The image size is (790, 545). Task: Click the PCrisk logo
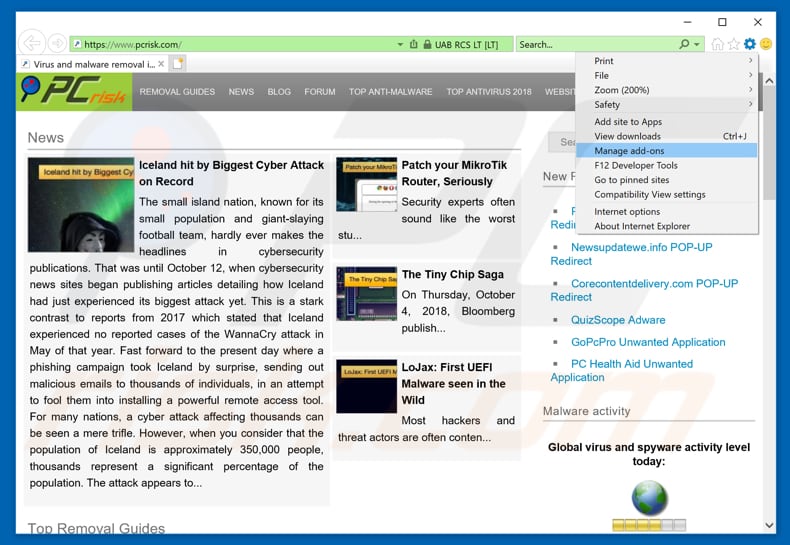(74, 92)
